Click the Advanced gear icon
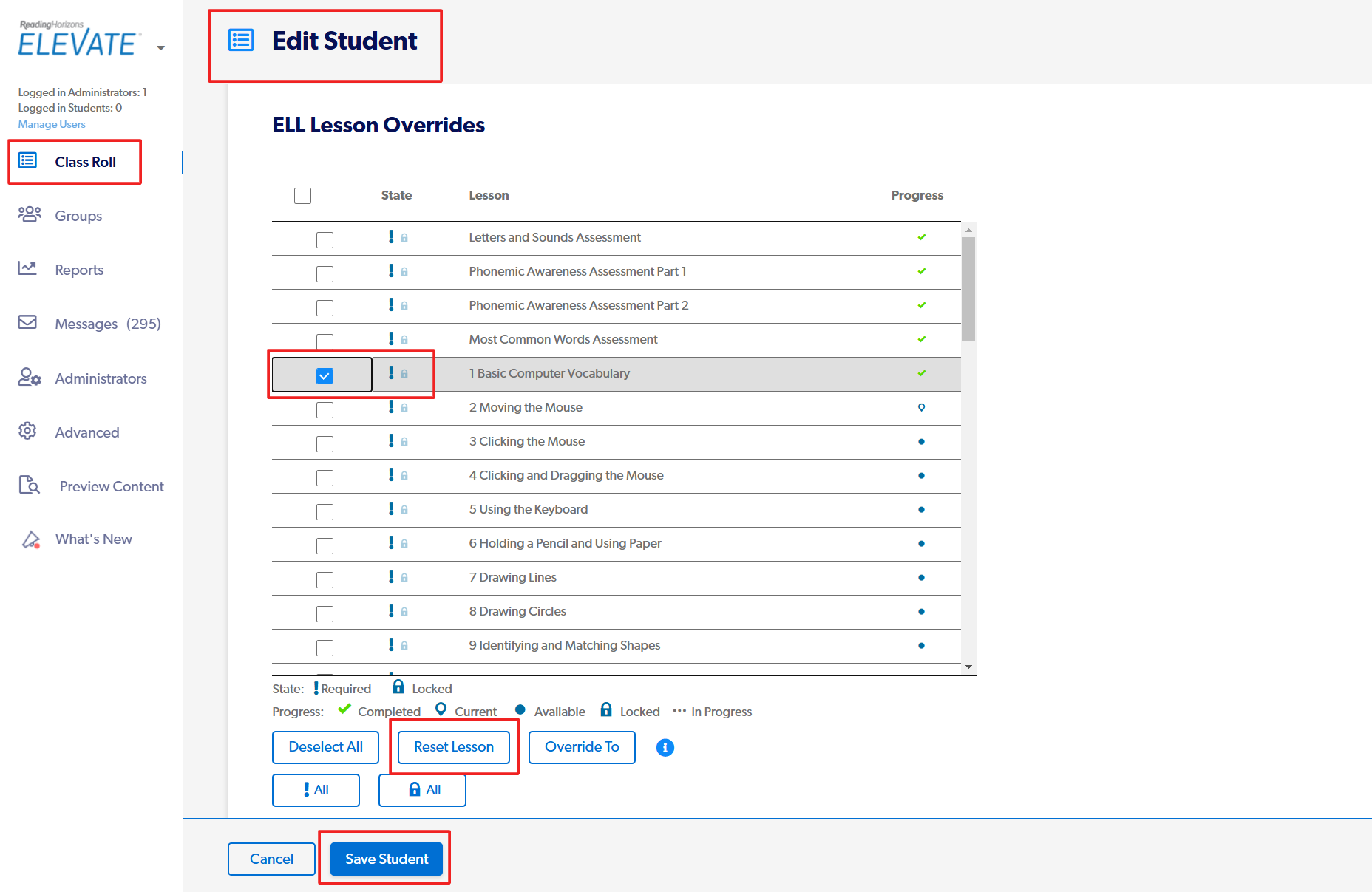This screenshot has width=1372, height=892. 27,431
